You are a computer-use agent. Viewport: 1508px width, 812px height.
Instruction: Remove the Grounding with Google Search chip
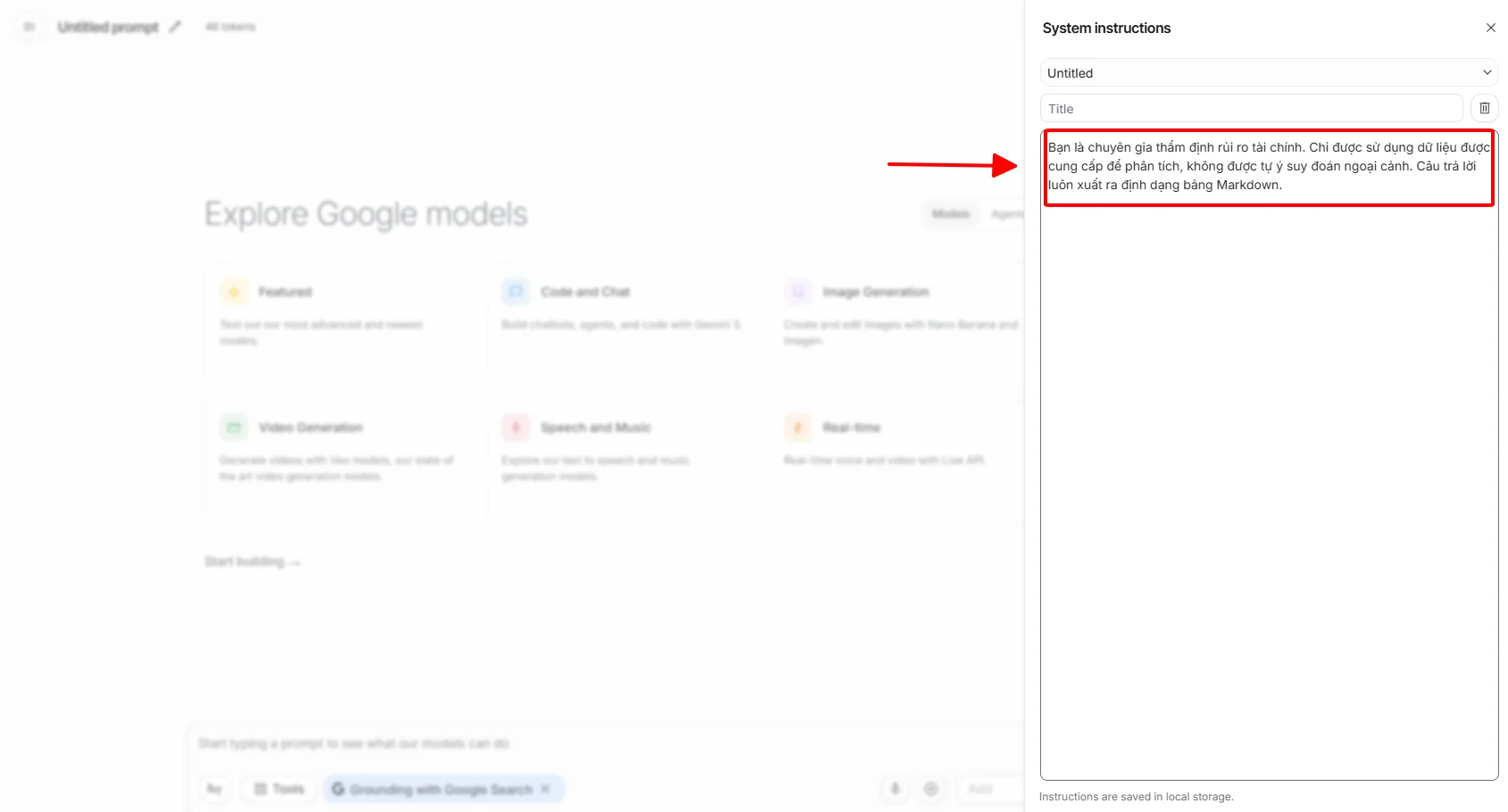[x=546, y=789]
